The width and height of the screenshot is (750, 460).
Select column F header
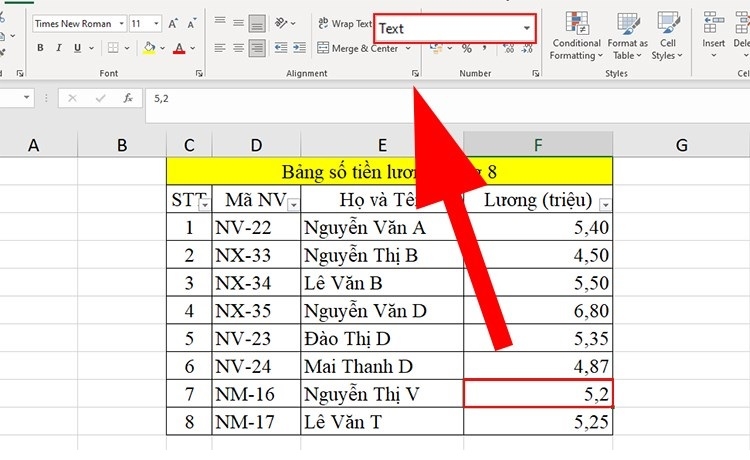538,145
